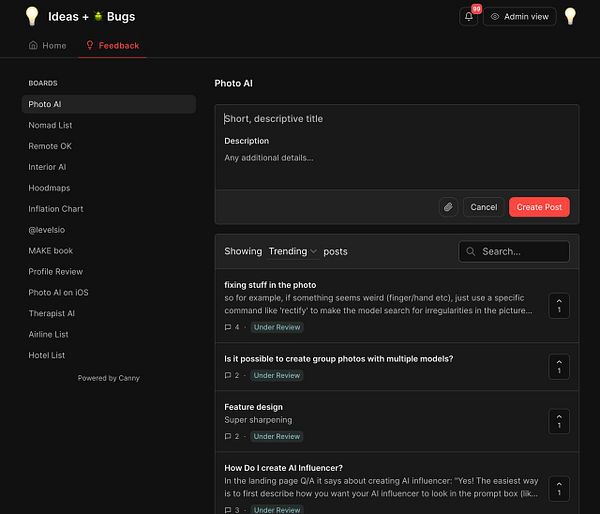Click the bug emoji in the title
The width and height of the screenshot is (600, 514).
tap(98, 16)
